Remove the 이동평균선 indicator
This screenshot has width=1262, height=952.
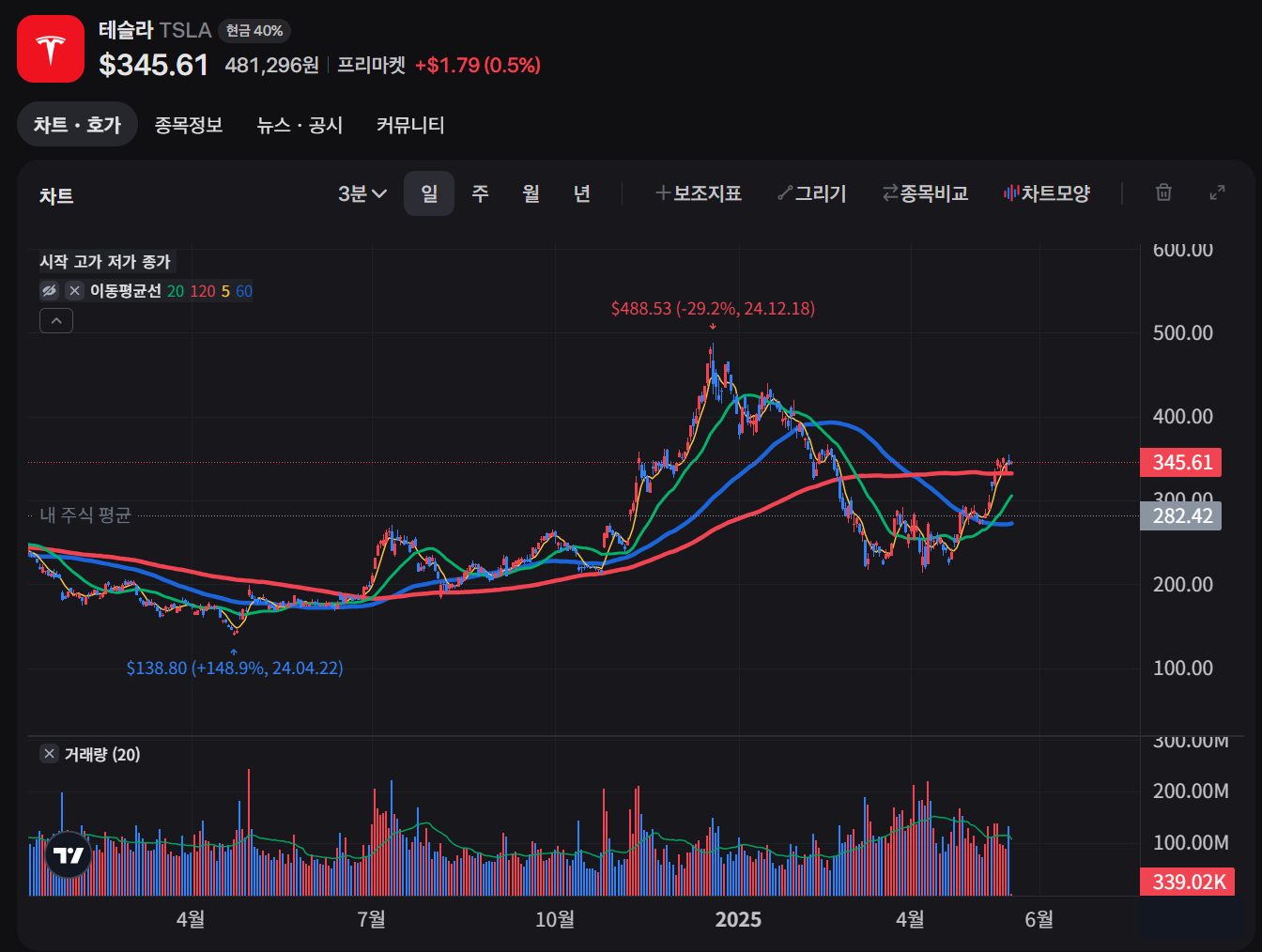(x=74, y=291)
